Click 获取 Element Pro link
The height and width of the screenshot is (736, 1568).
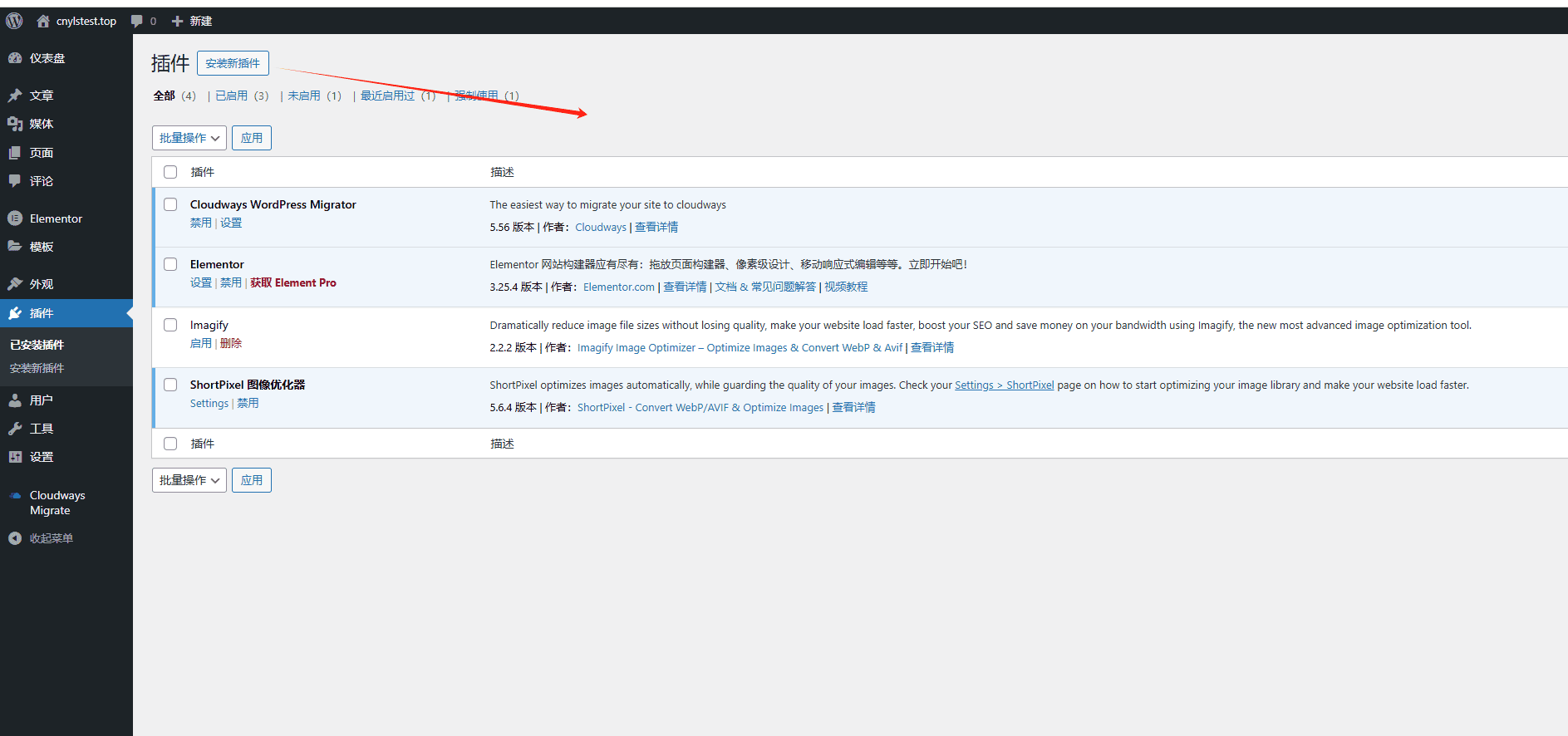(x=293, y=282)
